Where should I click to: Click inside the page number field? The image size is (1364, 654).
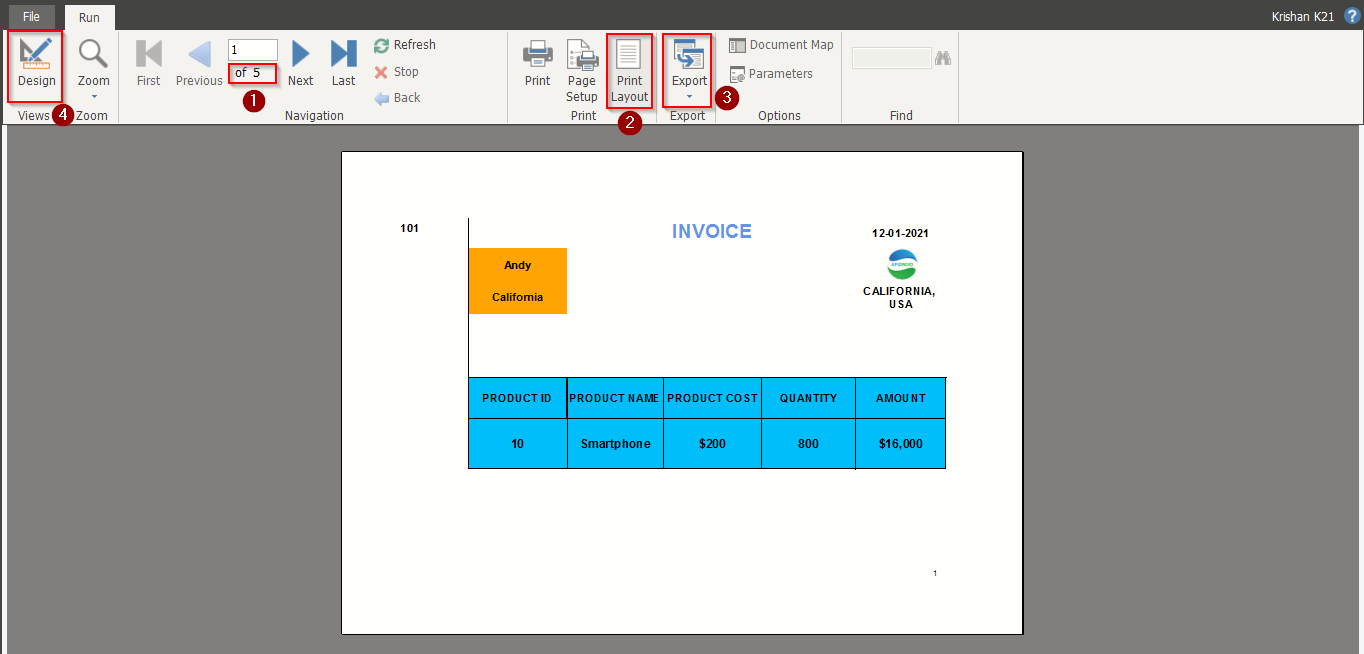pos(252,49)
